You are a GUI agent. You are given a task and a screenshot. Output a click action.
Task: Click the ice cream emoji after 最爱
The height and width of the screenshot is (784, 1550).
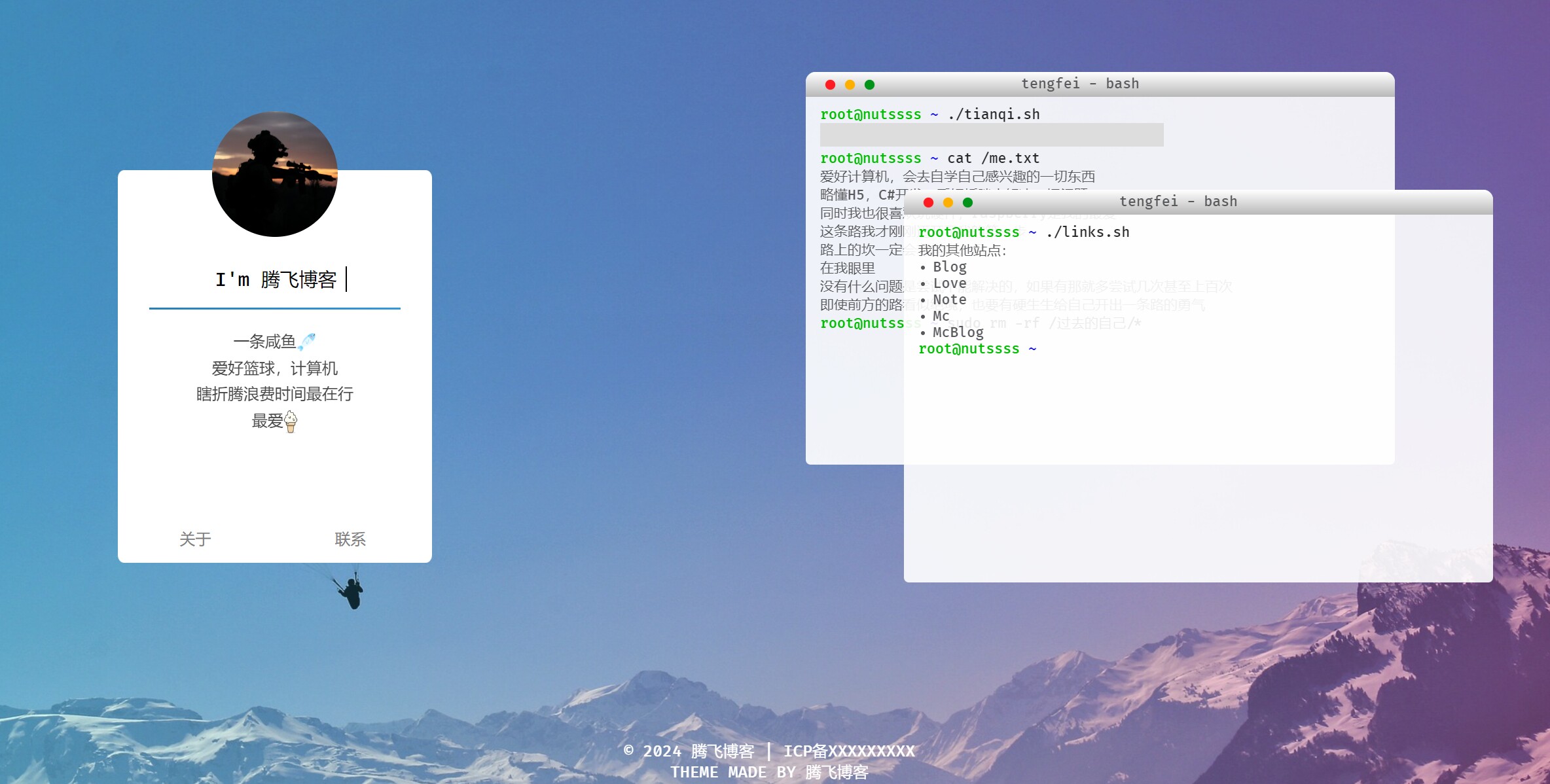291,421
